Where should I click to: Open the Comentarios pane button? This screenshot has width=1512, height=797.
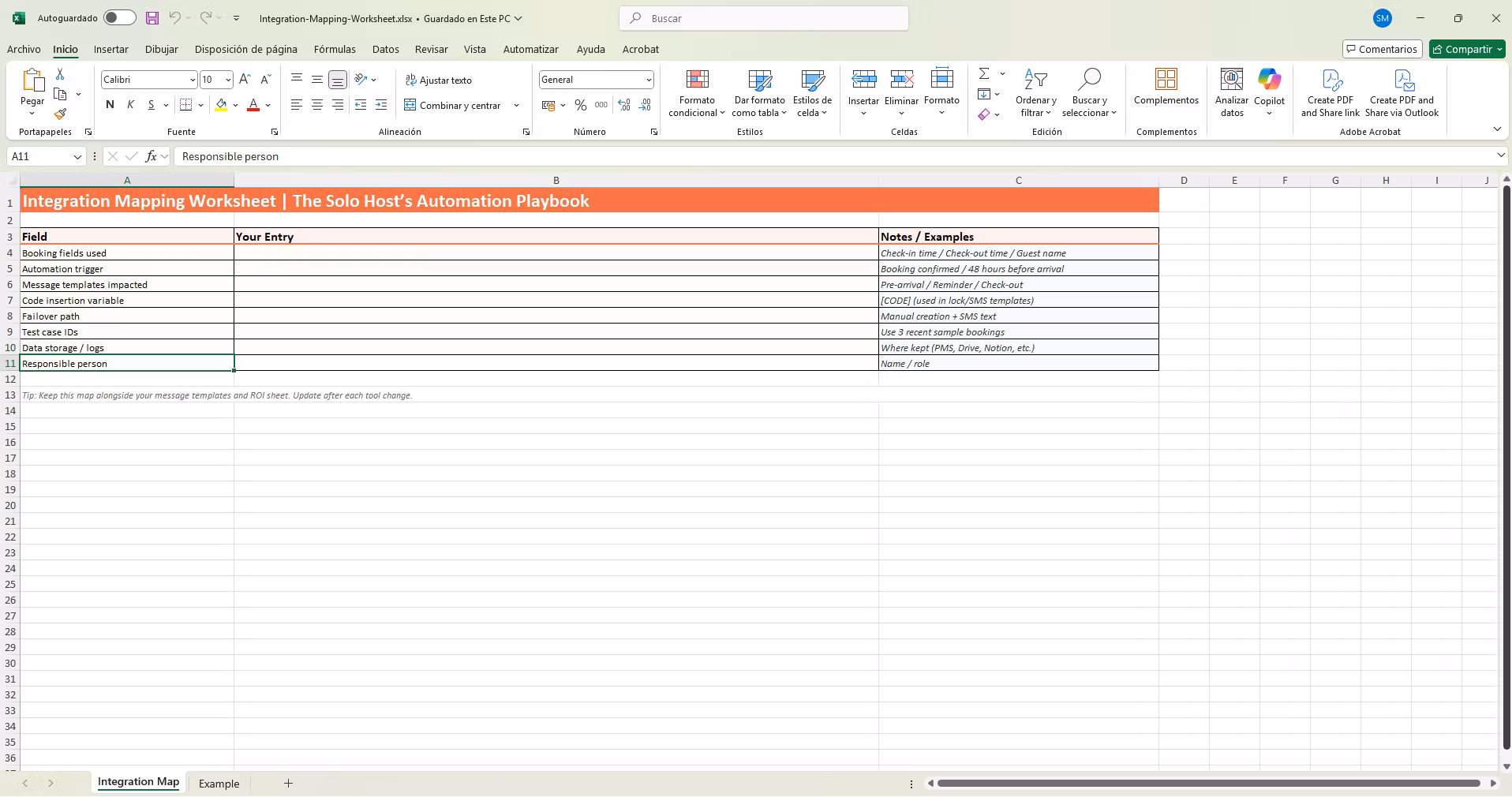(1382, 49)
